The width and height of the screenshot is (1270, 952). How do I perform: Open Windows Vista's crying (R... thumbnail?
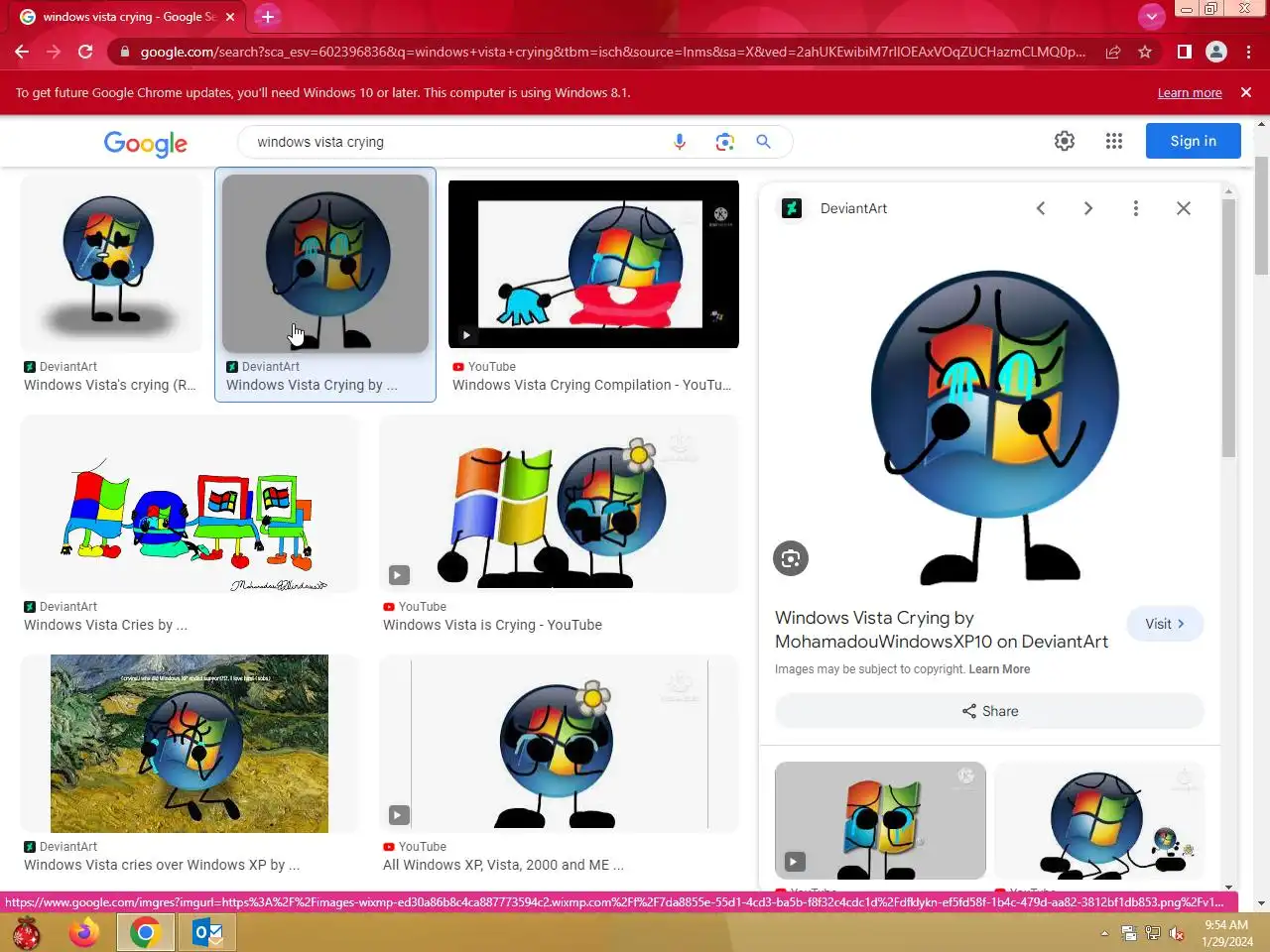[x=111, y=264]
